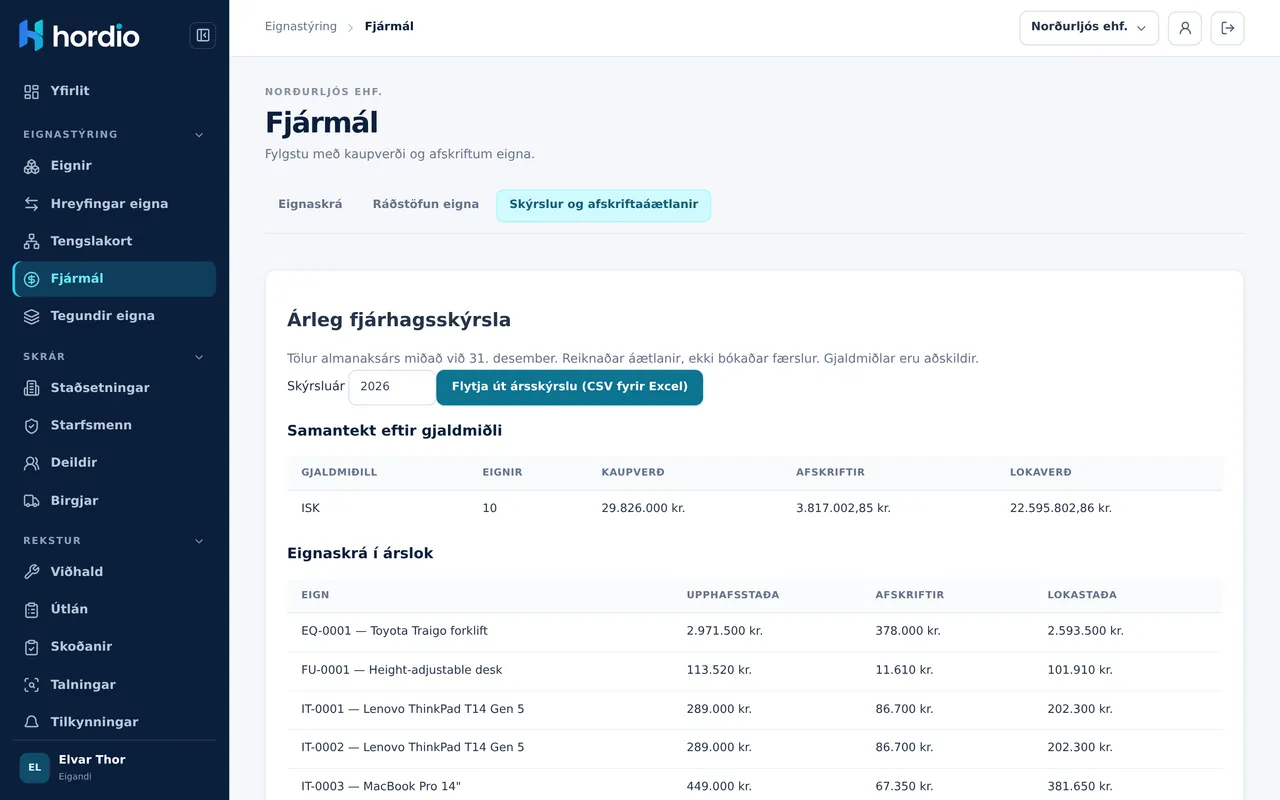Collapse the Rekstur sidebar section
Viewport: 1280px width, 800px height.
pyautogui.click(x=199, y=541)
